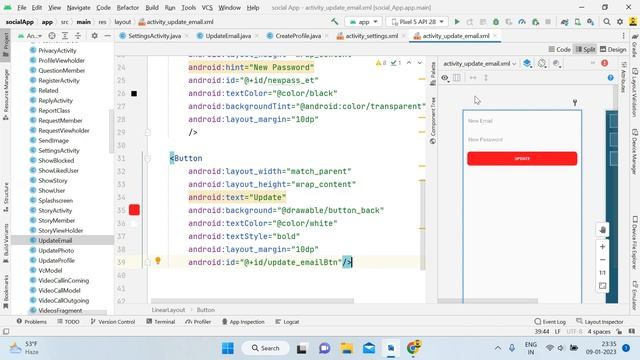Hide the project panel minus icon
Viewport: 640px width, 360px height.
(x=107, y=36)
